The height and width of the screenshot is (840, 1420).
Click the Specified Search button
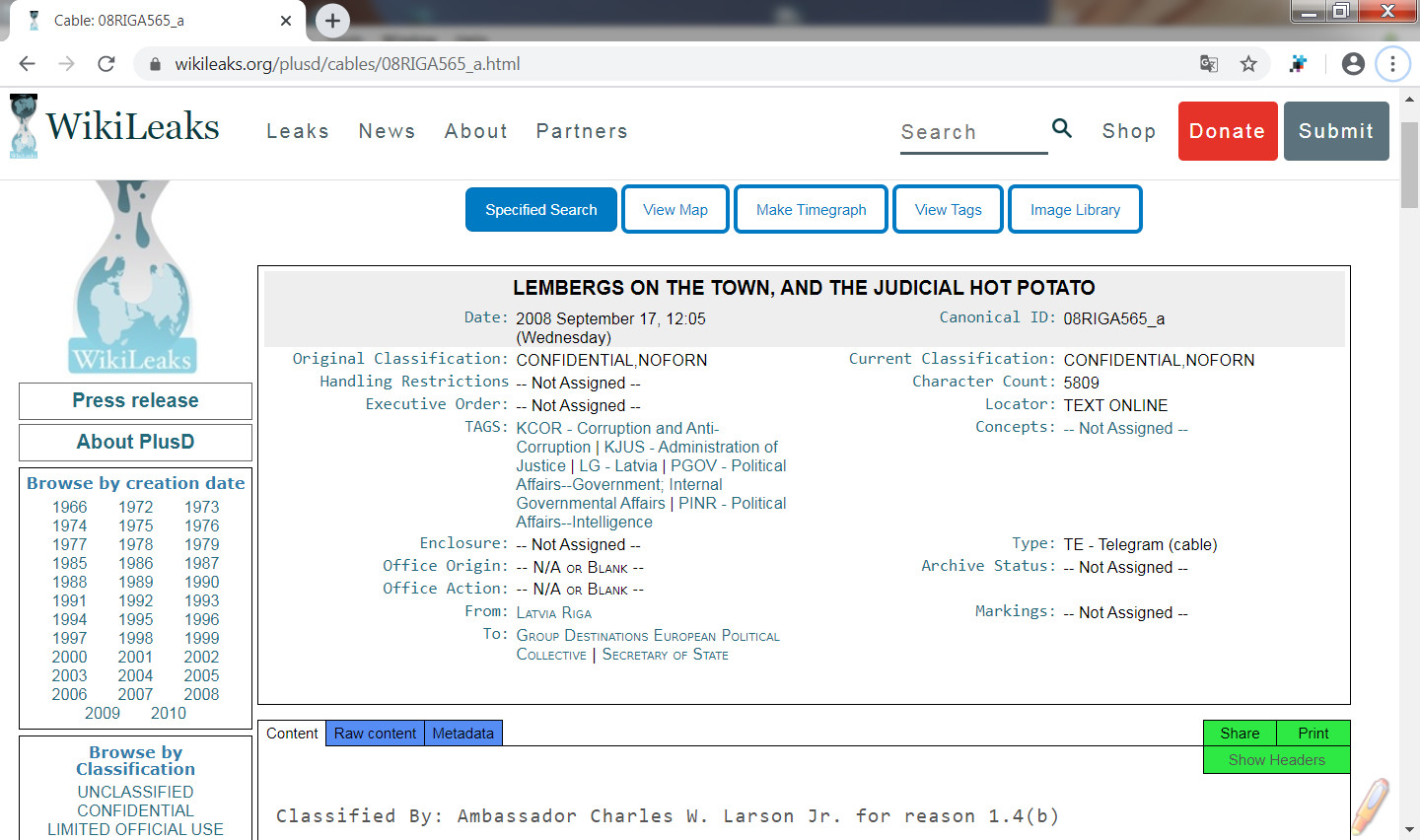(x=541, y=210)
